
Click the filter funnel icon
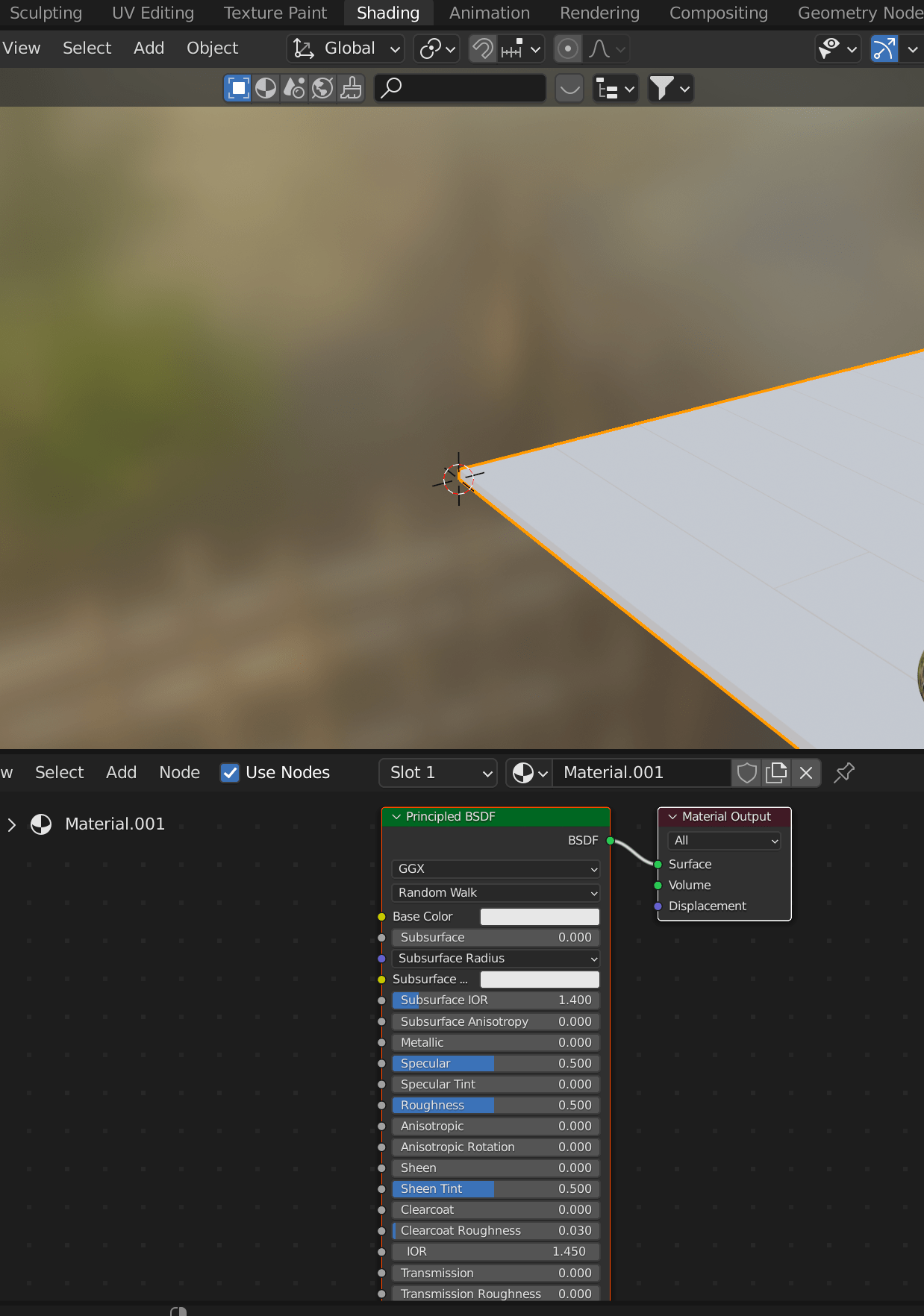(669, 89)
